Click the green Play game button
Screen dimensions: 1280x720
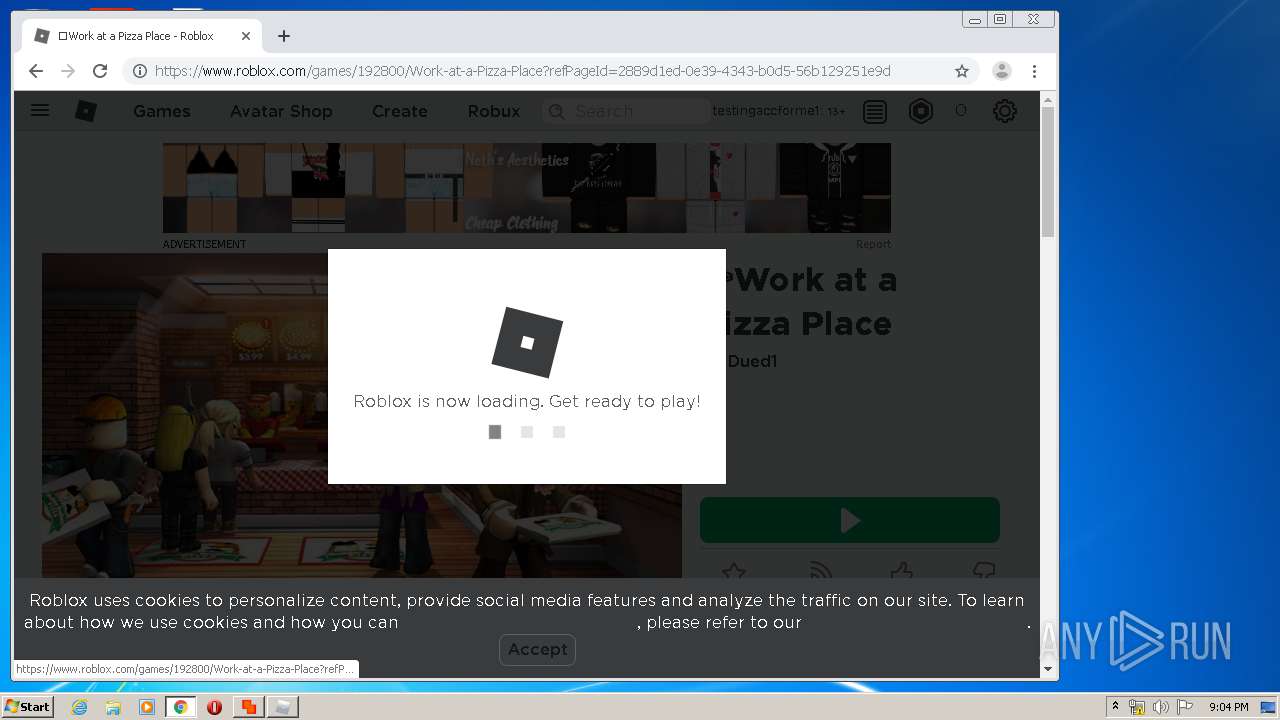[850, 520]
